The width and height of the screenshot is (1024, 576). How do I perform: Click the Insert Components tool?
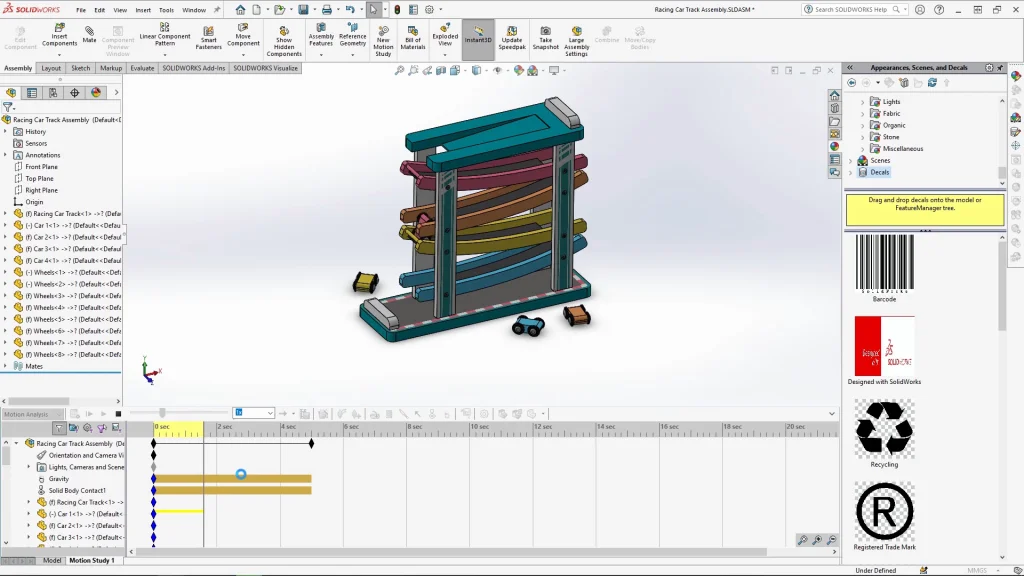coord(59,36)
